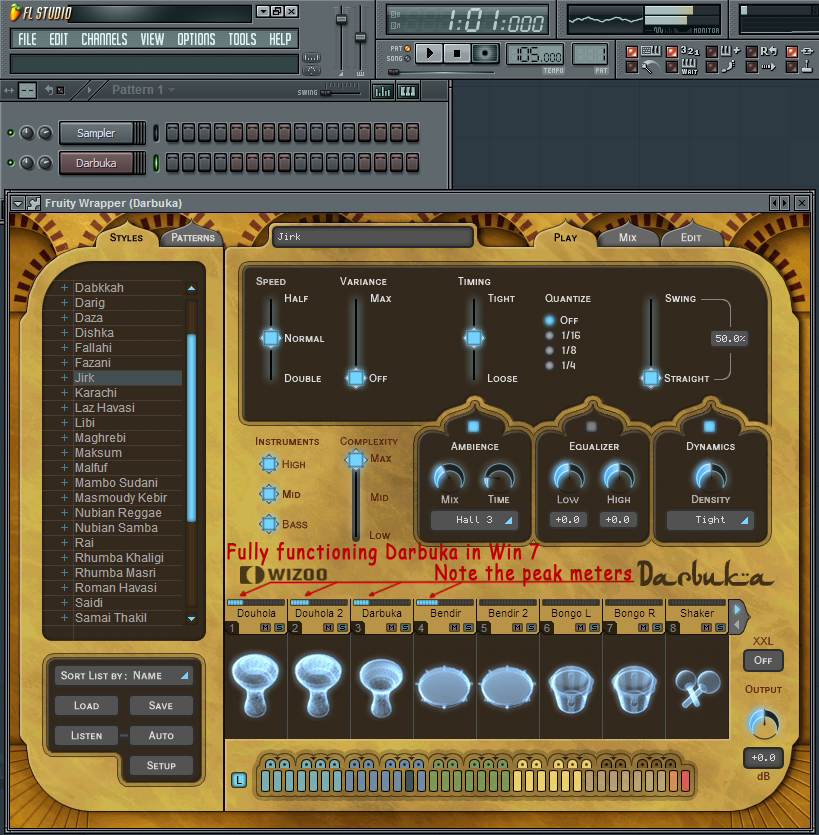Open the Sort List By Name dropdown
This screenshot has width=819, height=835.
click(123, 676)
